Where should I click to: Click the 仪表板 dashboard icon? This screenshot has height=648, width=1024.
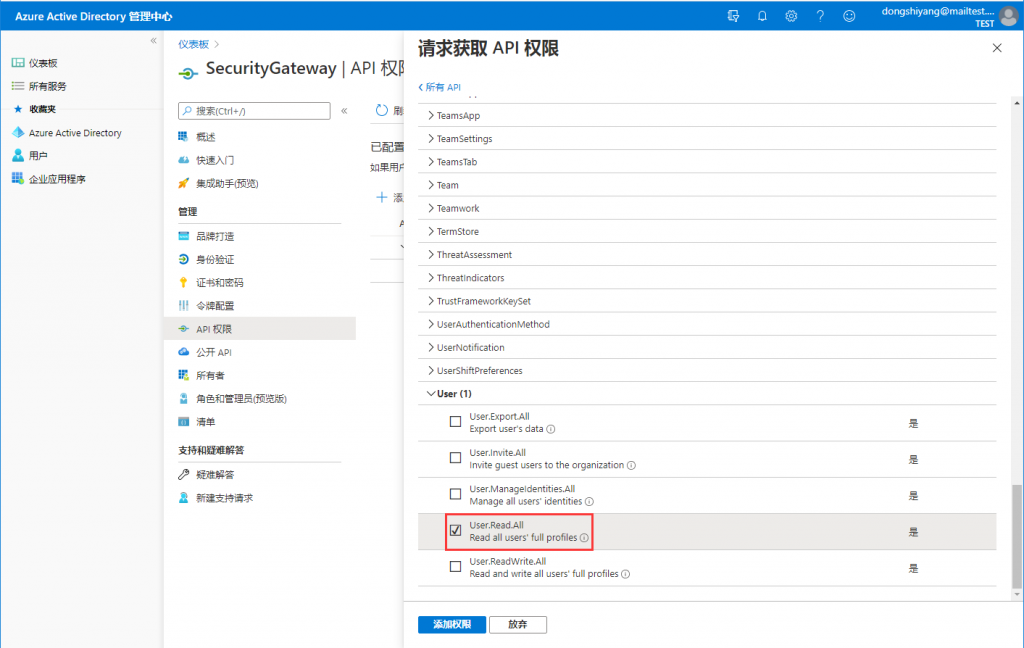click(x=18, y=63)
